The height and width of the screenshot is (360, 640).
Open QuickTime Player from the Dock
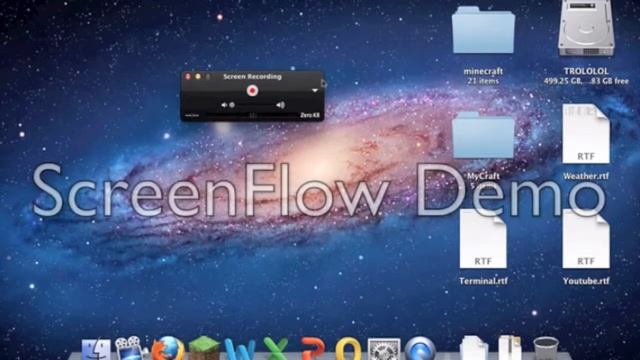click(x=420, y=349)
